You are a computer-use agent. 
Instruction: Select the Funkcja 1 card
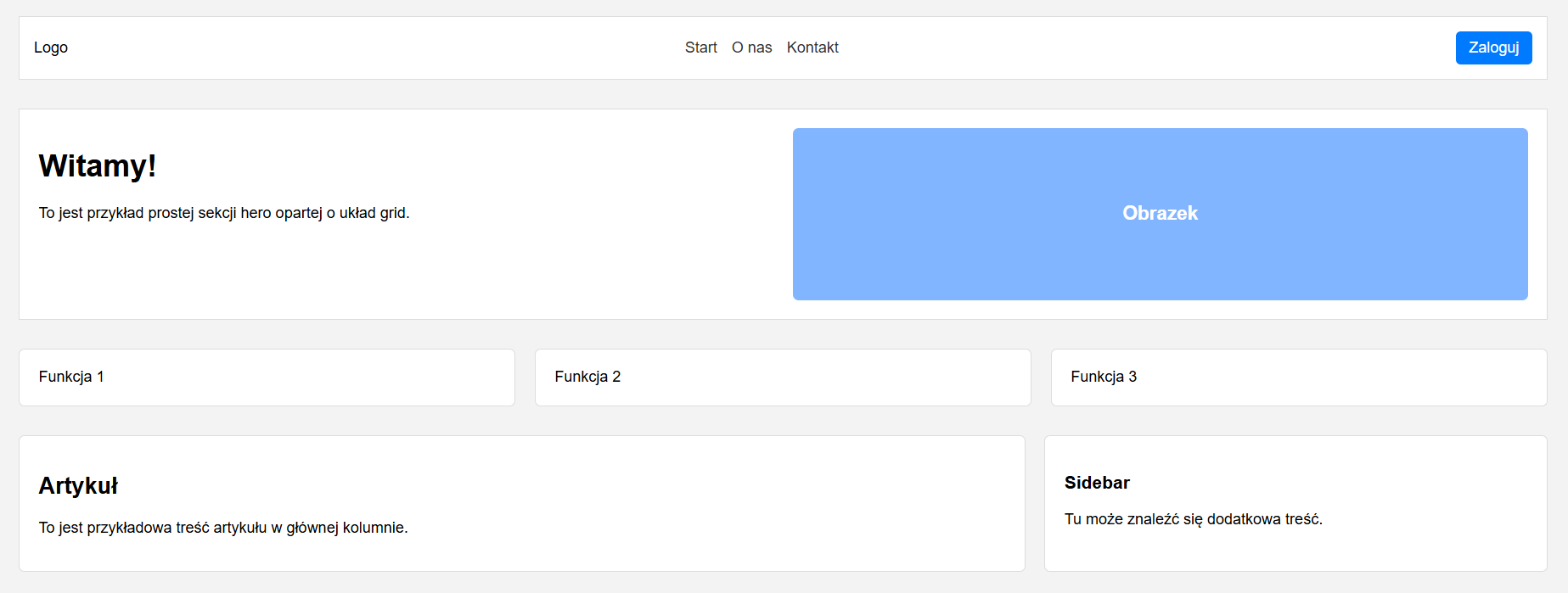tap(267, 377)
